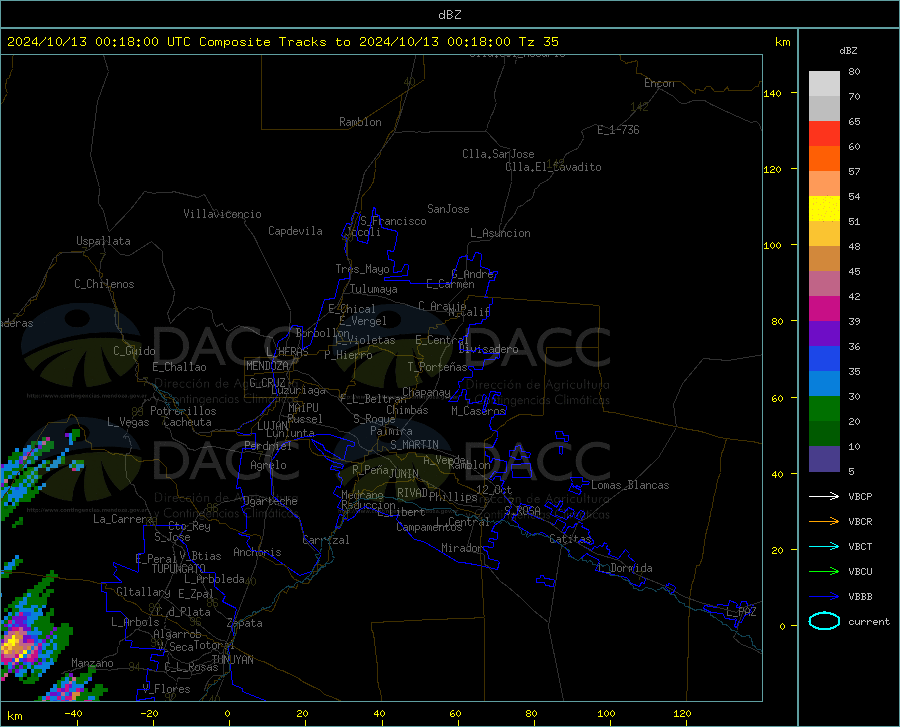Click the 'VBCT' legend label
This screenshot has height=727, width=900.
[860, 547]
